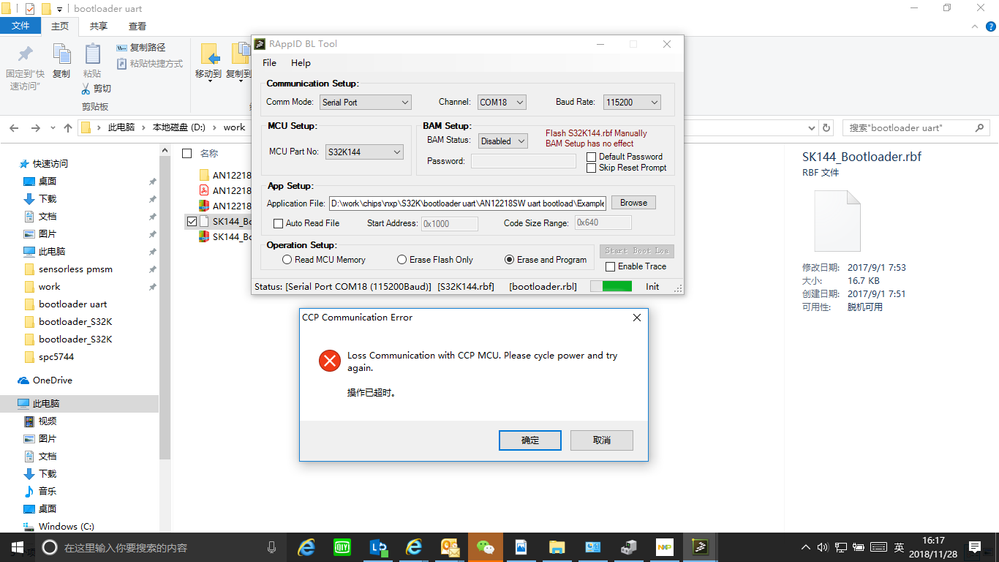Select sensorless pmsm in navigation pane
This screenshot has height=562, width=999.
pyautogui.click(x=75, y=270)
